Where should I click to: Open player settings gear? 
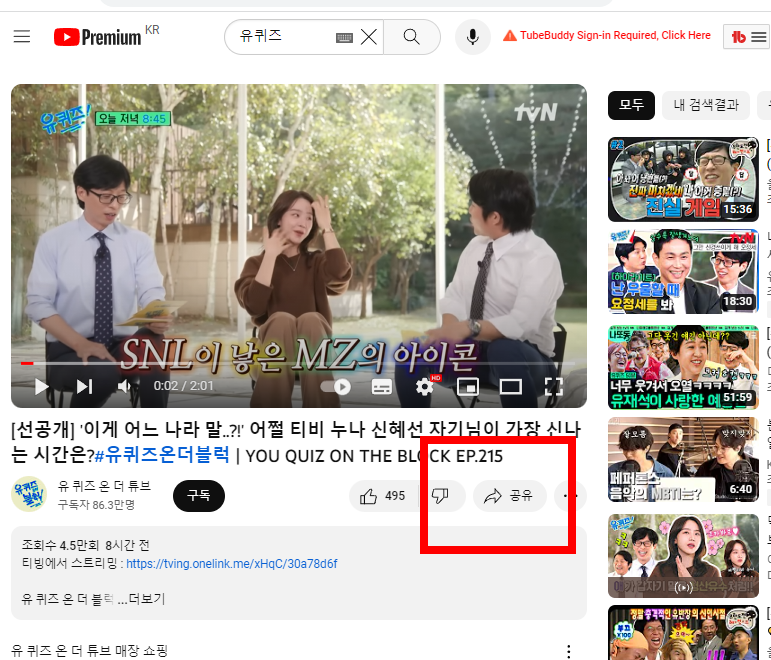click(x=425, y=387)
